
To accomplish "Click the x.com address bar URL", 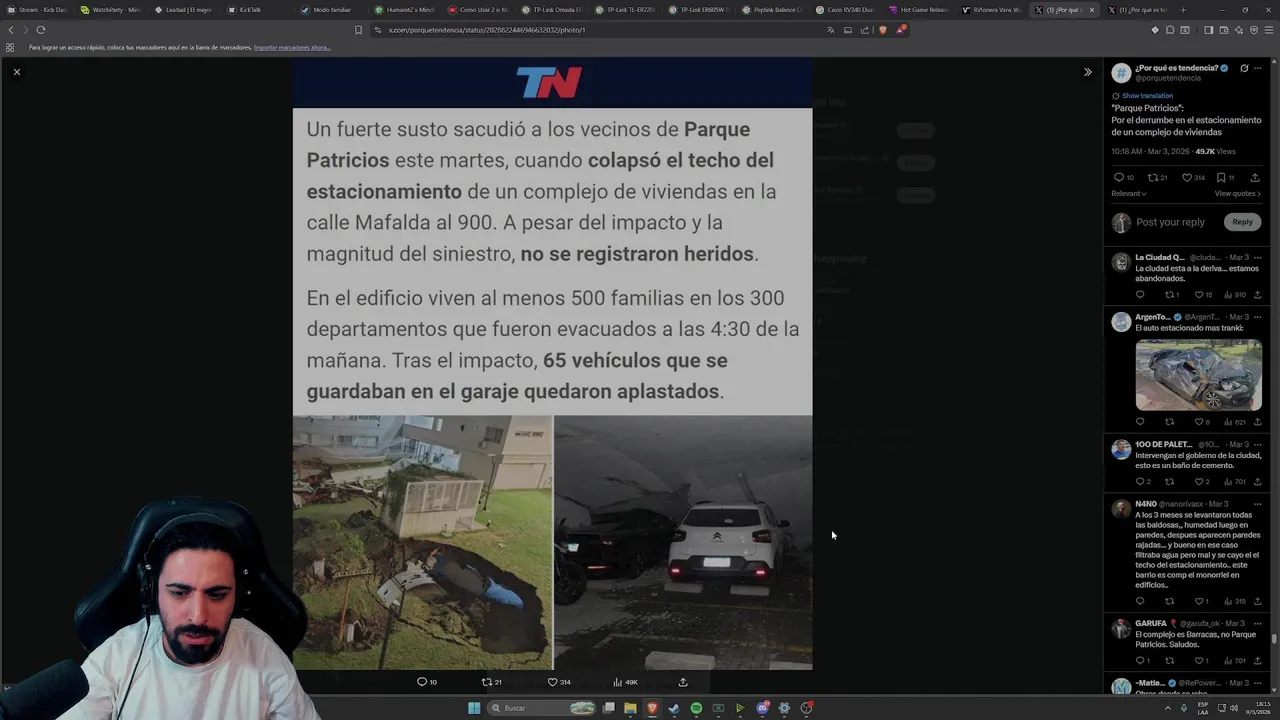I will tap(487, 30).
